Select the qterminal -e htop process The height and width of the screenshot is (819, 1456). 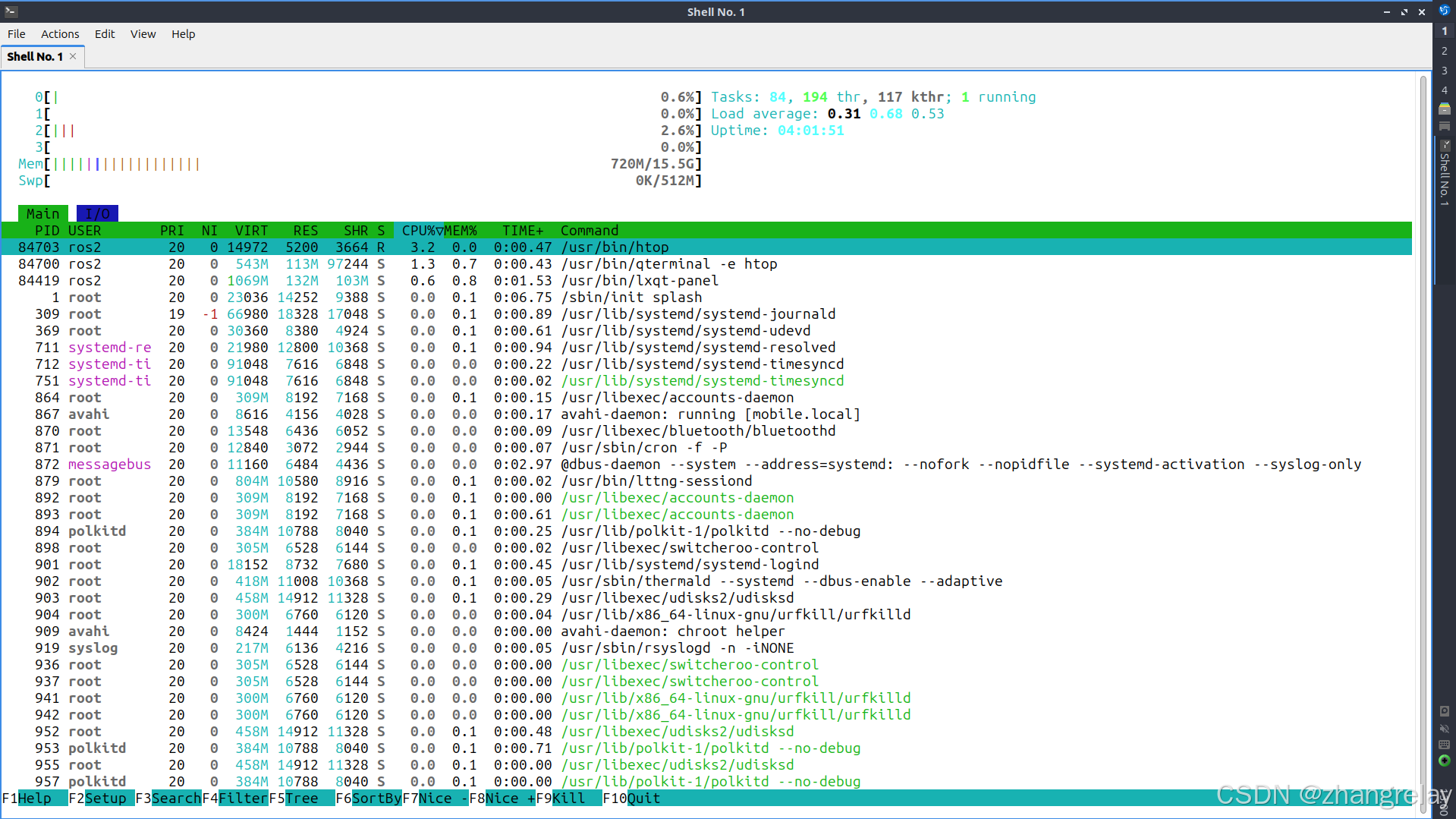pyautogui.click(x=706, y=264)
